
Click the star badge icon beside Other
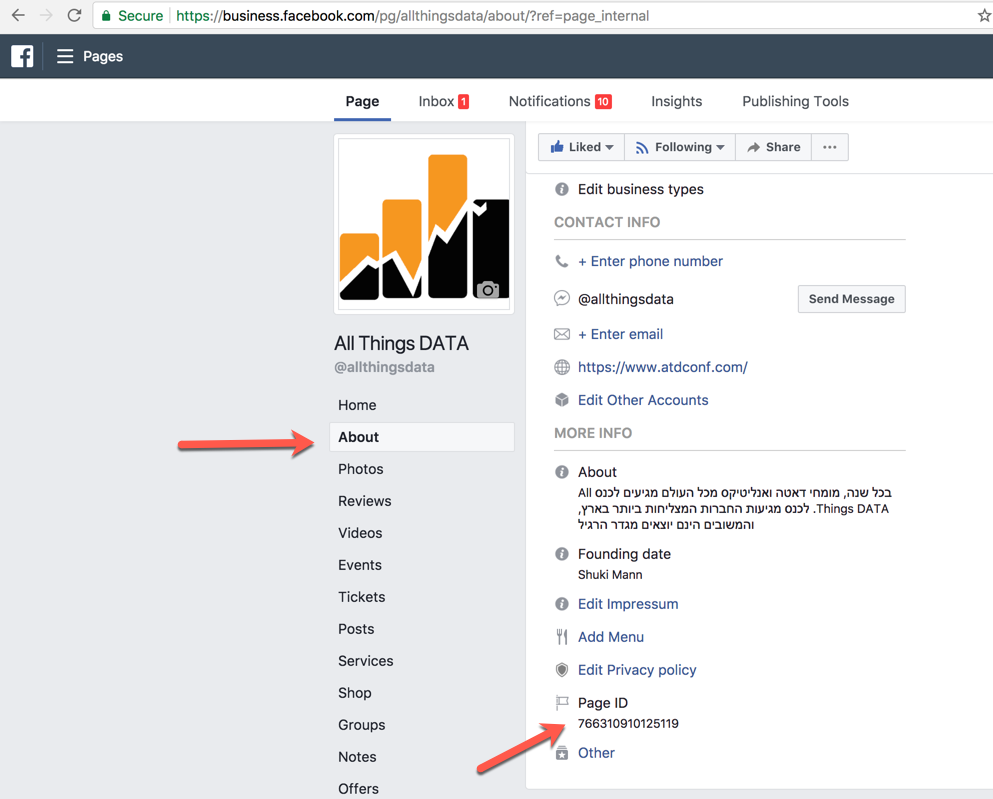562,753
